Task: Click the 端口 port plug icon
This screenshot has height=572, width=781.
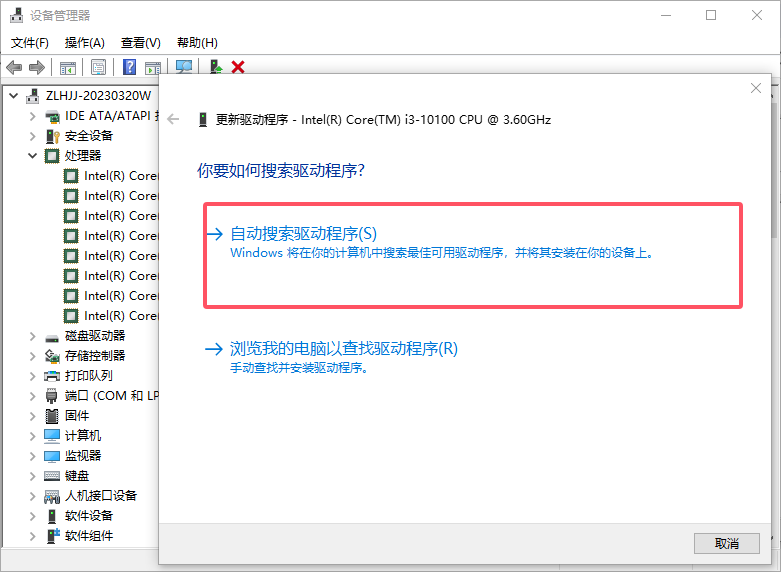Action: pyautogui.click(x=52, y=396)
